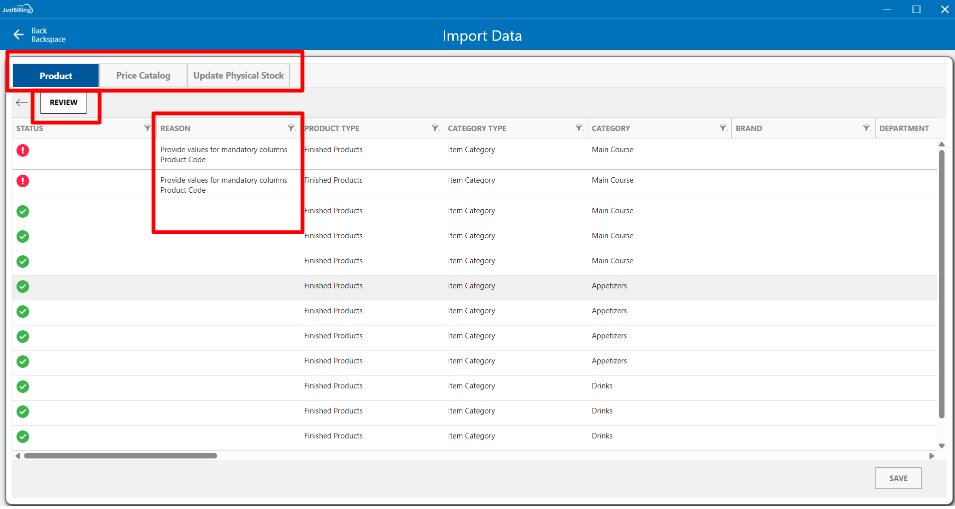Click the vertical scrollbar down arrow
955x509 pixels.
click(940, 446)
